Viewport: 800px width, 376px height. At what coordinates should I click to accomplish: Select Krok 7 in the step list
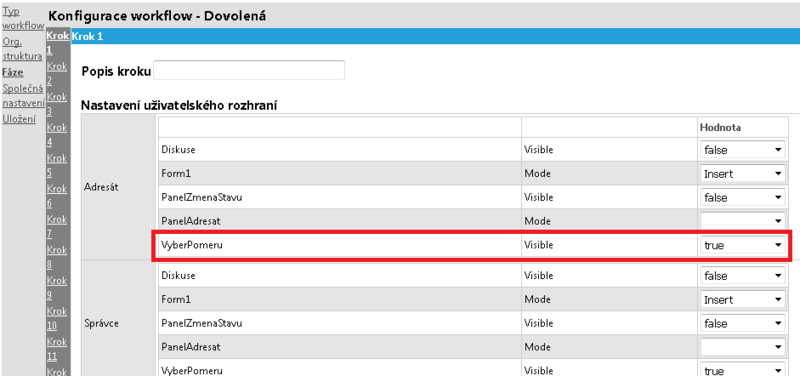tap(57, 226)
